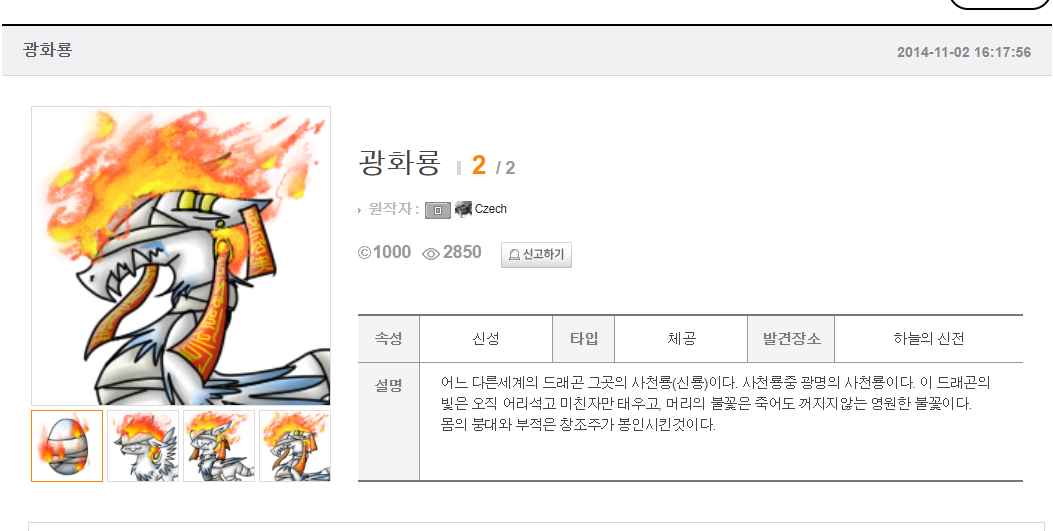Screen dimensions: 1053x531
Task: Visit the Czech author profile link
Action: coord(490,209)
